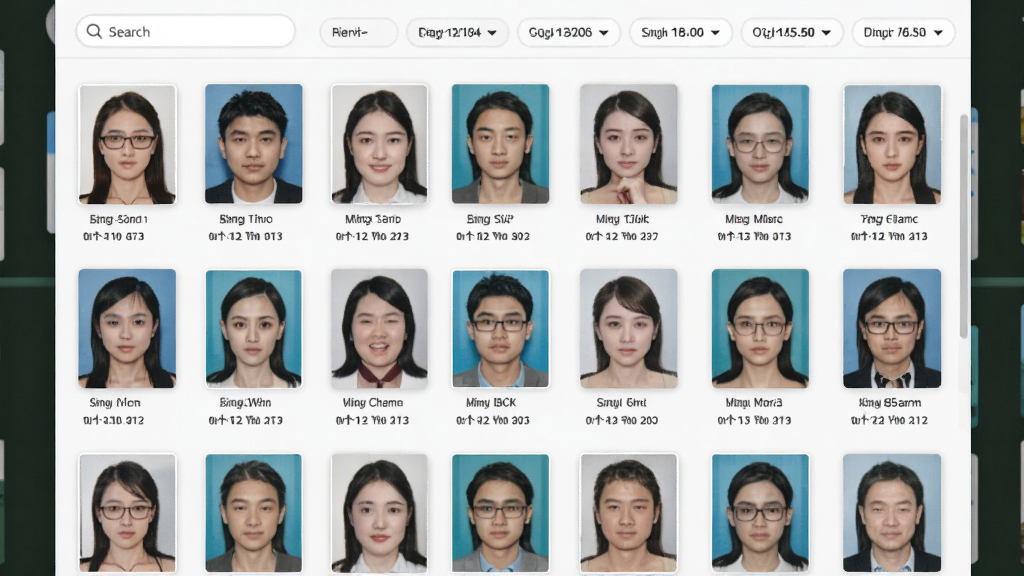The image size is (1024, 576).
Task: Click the name text 'Ming Chemo'
Action: [x=373, y=403]
